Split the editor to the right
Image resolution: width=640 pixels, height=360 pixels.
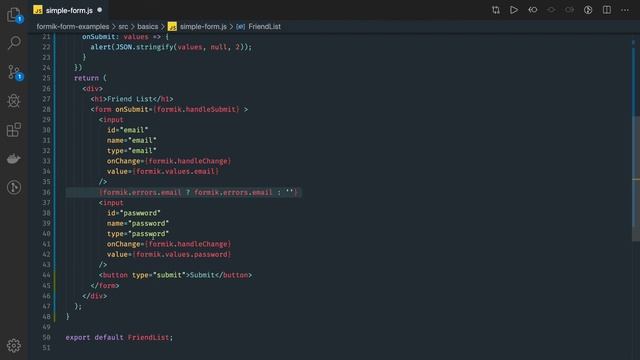coord(607,10)
